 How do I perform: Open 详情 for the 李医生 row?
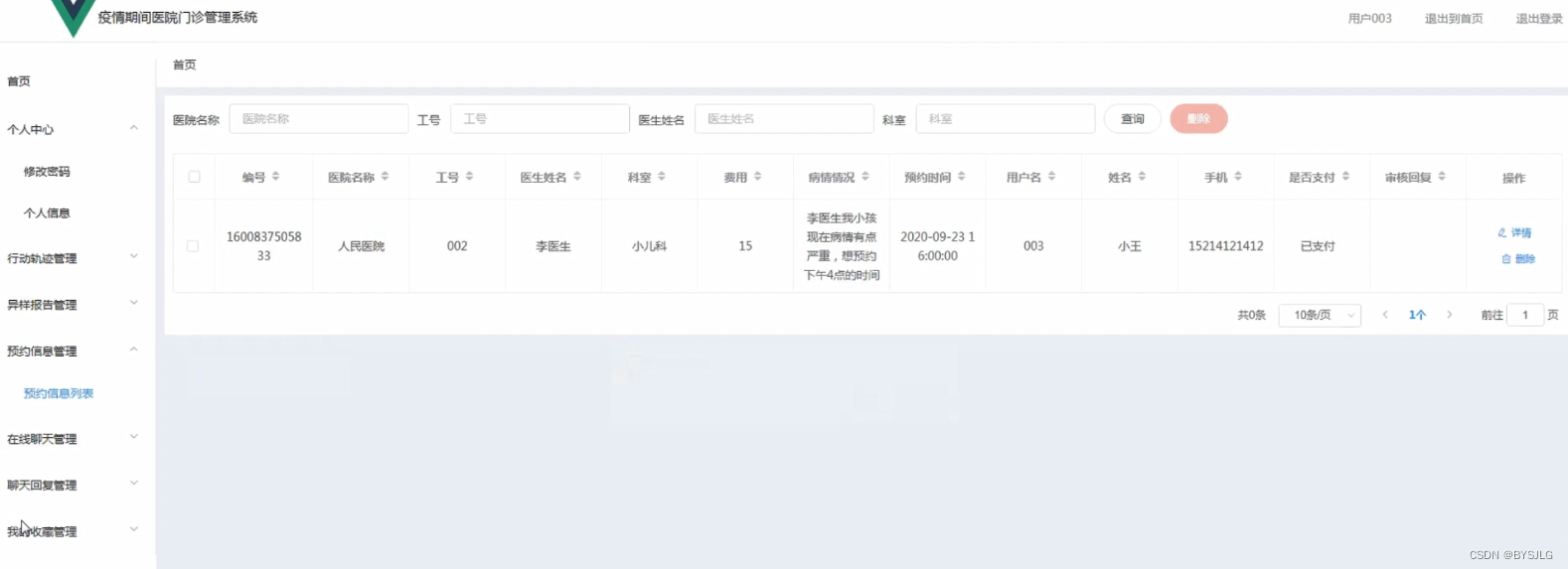(1515, 233)
